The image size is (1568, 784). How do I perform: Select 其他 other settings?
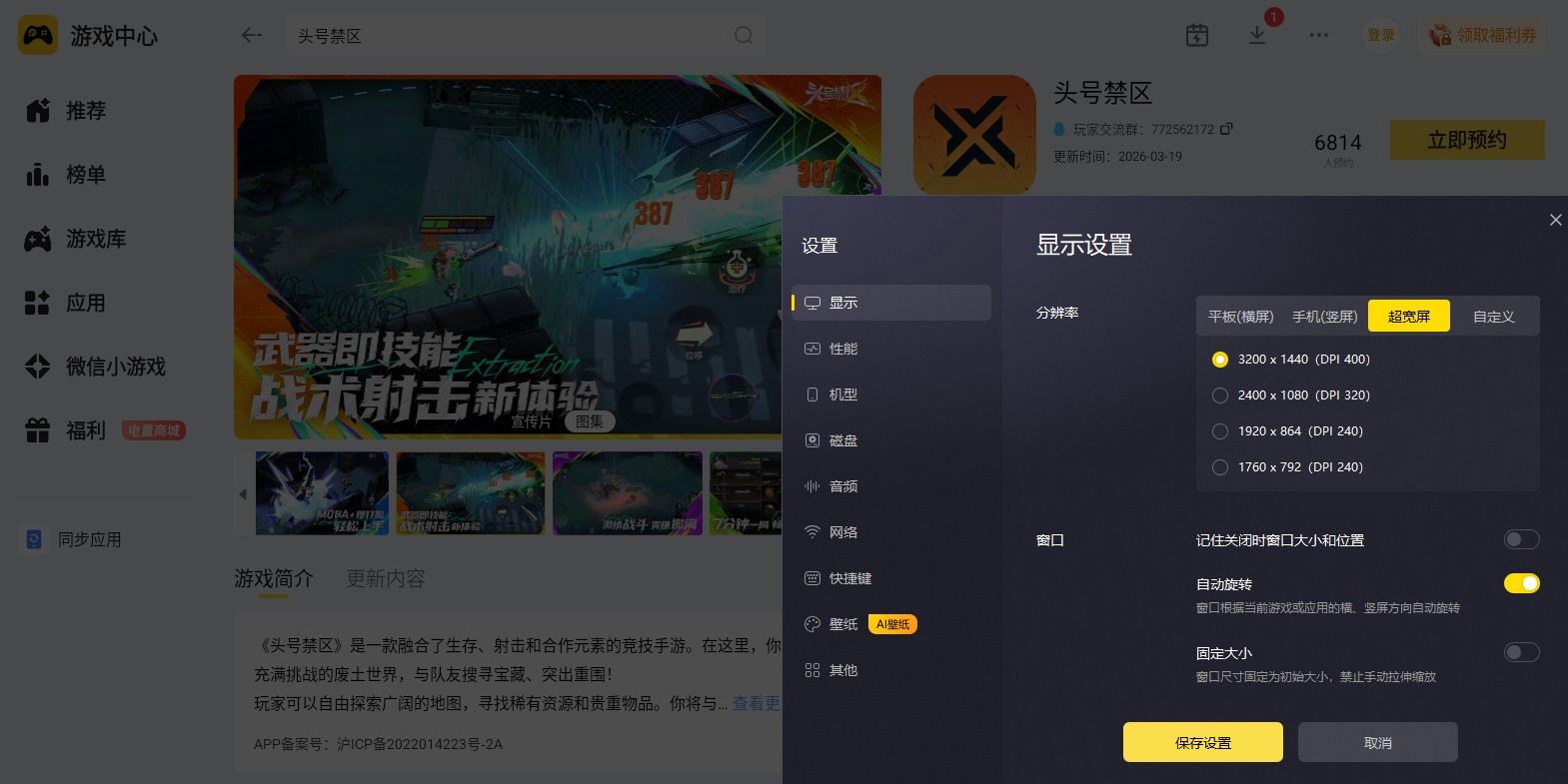pyautogui.click(x=891, y=670)
